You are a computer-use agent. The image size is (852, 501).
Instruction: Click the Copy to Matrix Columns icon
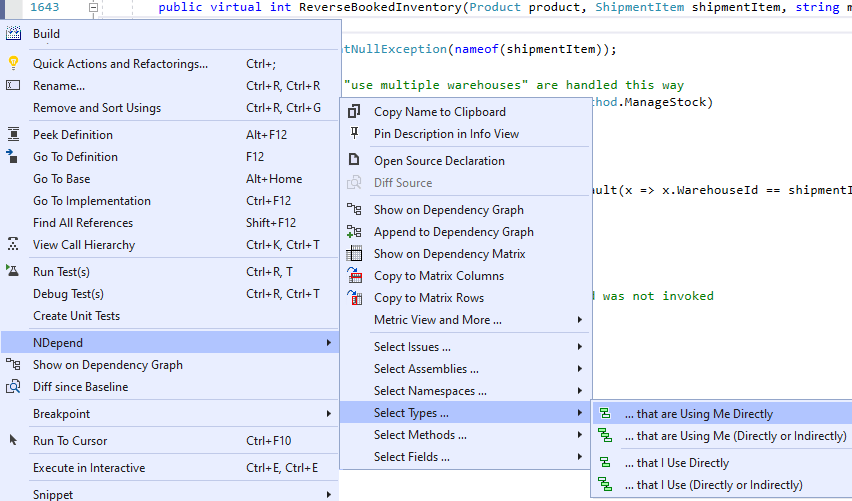point(354,275)
